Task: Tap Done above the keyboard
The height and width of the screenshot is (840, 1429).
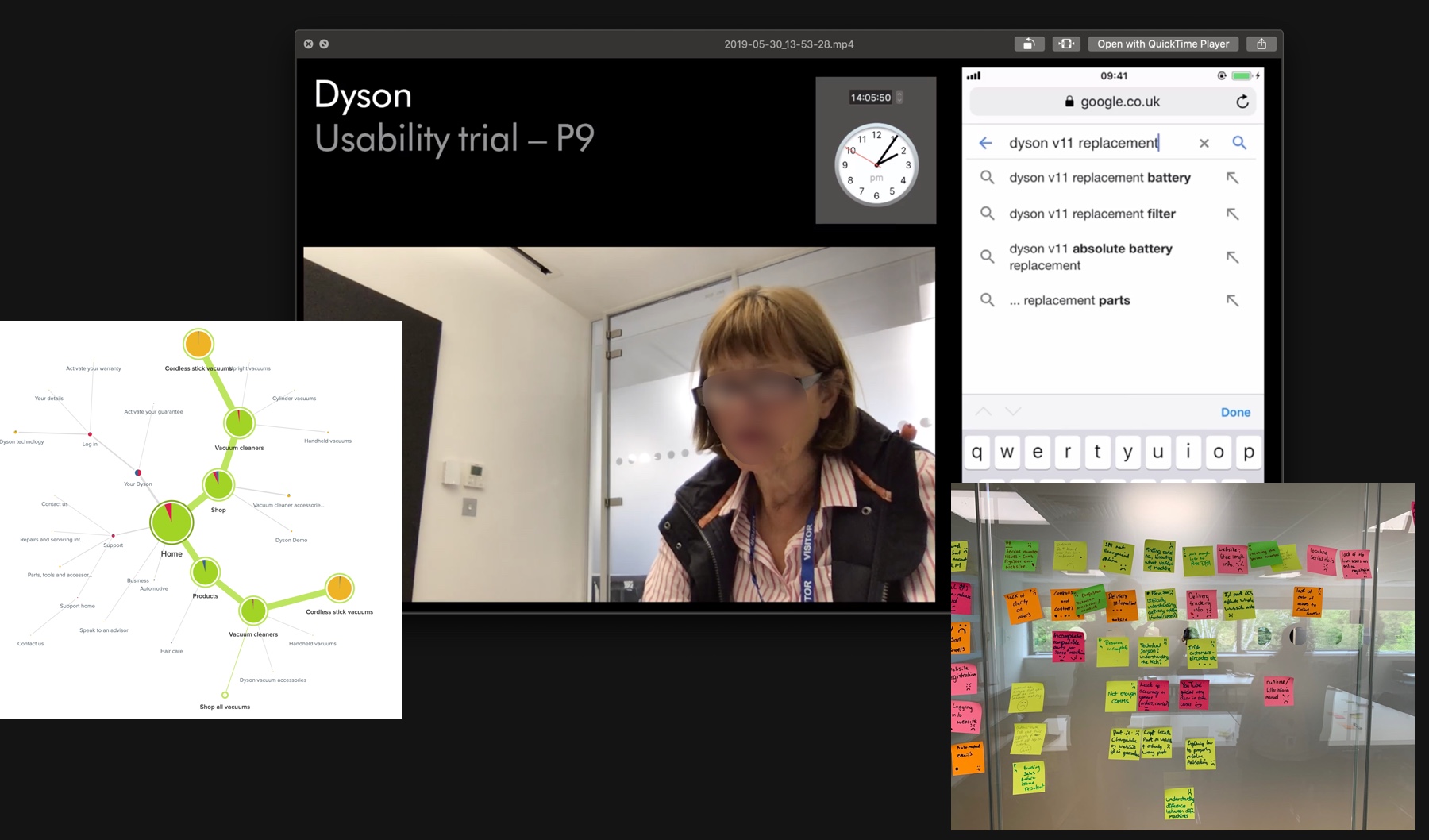Action: tap(1235, 412)
